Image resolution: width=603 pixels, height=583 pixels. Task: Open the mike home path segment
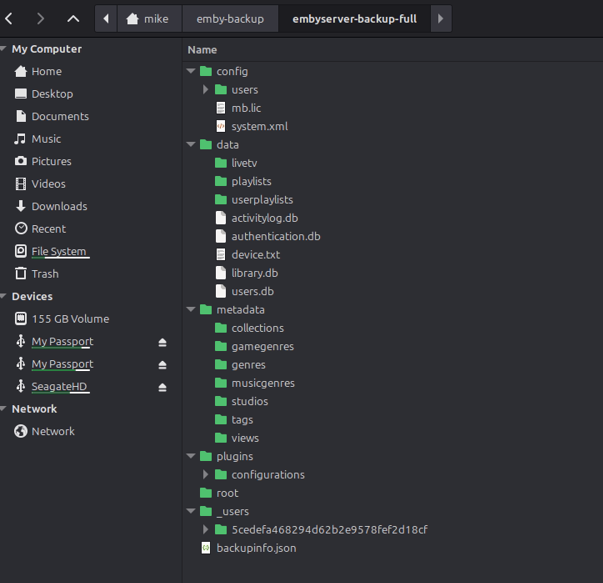pos(149,18)
